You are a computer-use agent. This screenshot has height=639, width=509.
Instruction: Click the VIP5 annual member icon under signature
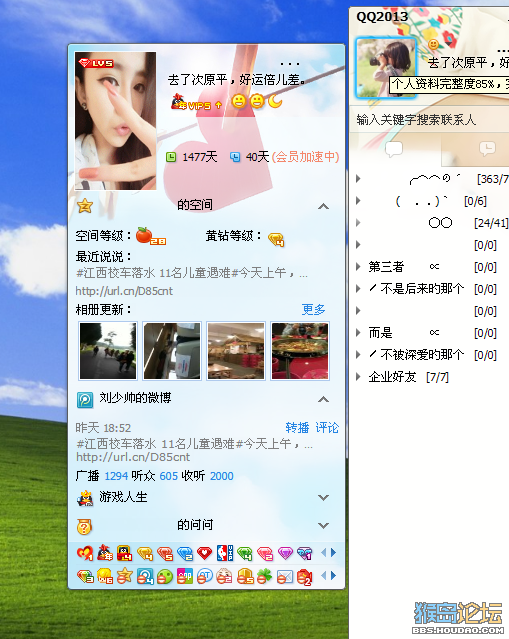(x=196, y=102)
